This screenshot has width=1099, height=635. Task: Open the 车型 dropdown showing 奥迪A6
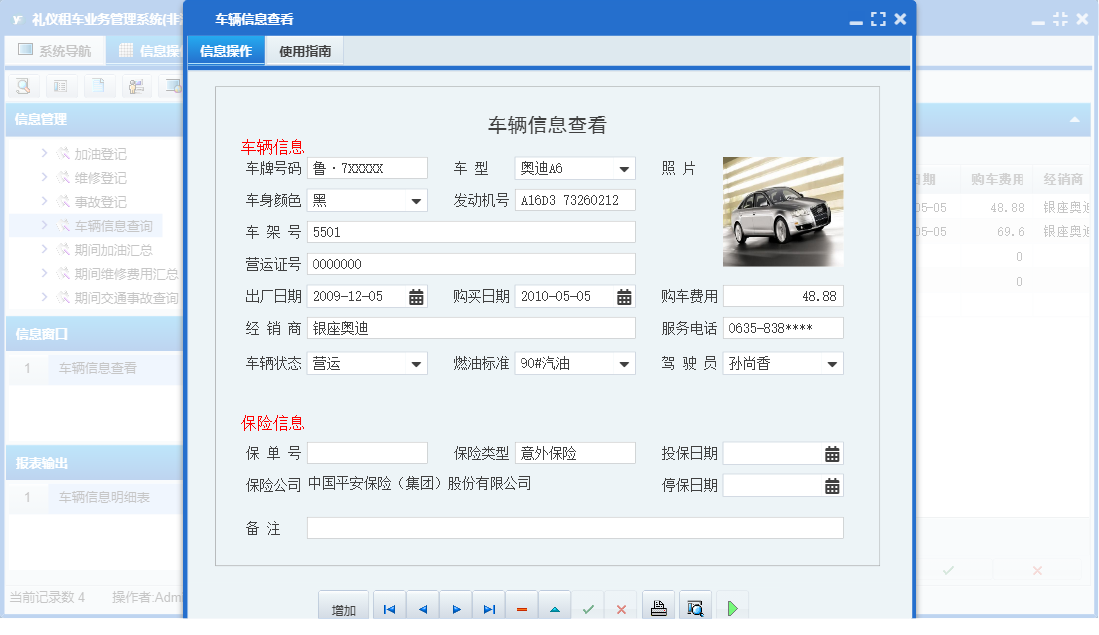coord(625,167)
